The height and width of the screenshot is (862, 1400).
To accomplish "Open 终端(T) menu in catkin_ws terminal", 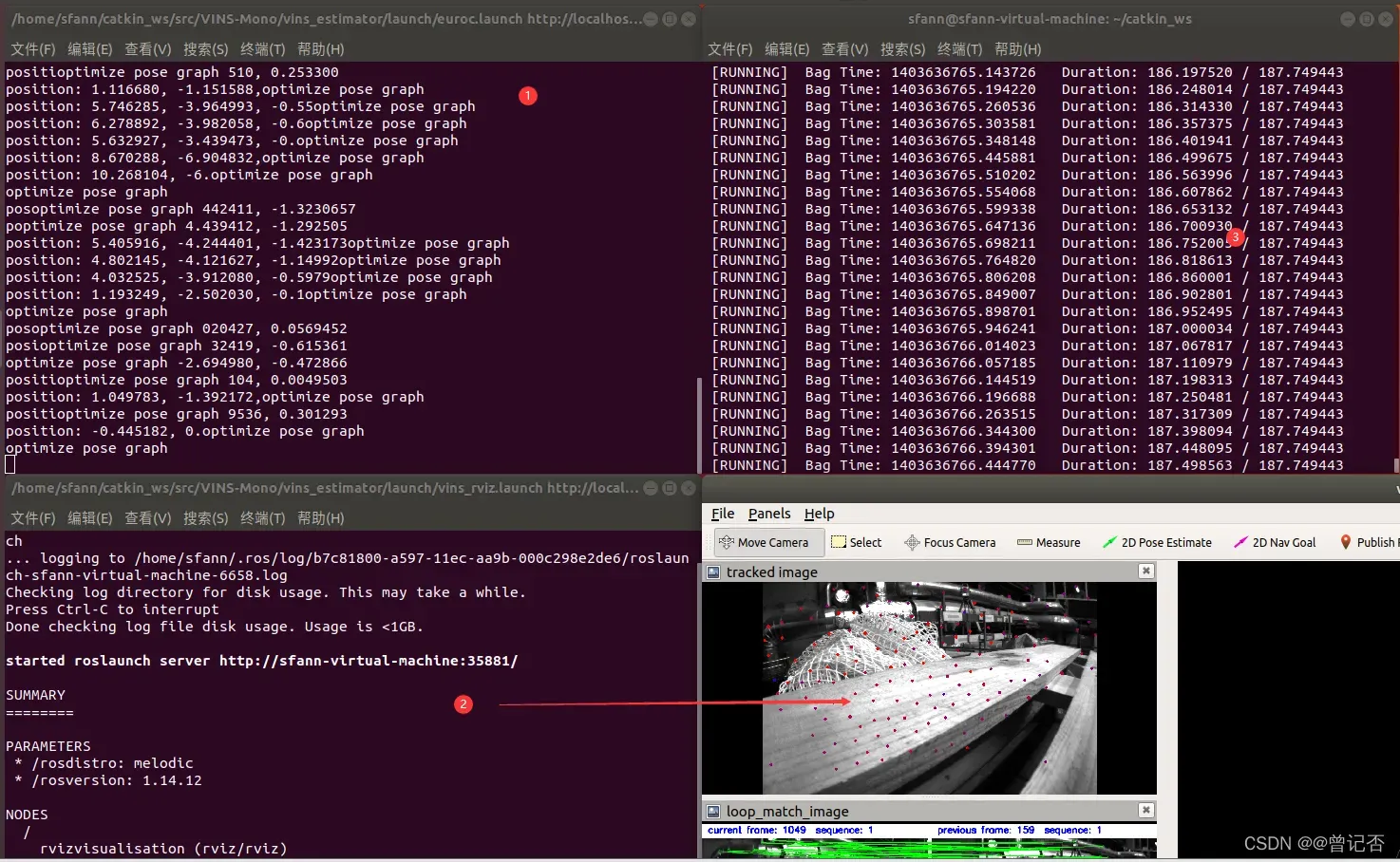I will (960, 48).
